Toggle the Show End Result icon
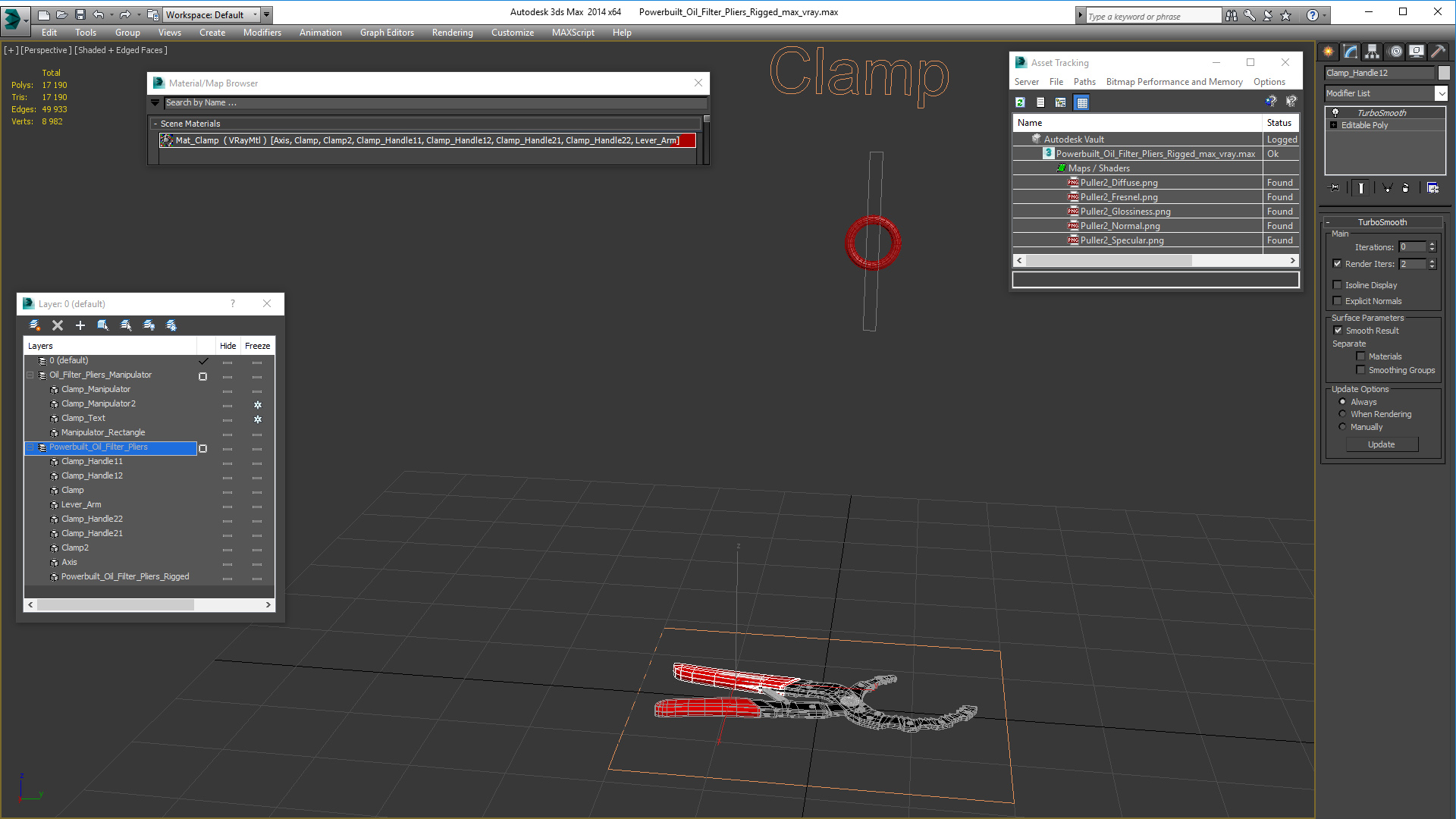 (x=1361, y=188)
